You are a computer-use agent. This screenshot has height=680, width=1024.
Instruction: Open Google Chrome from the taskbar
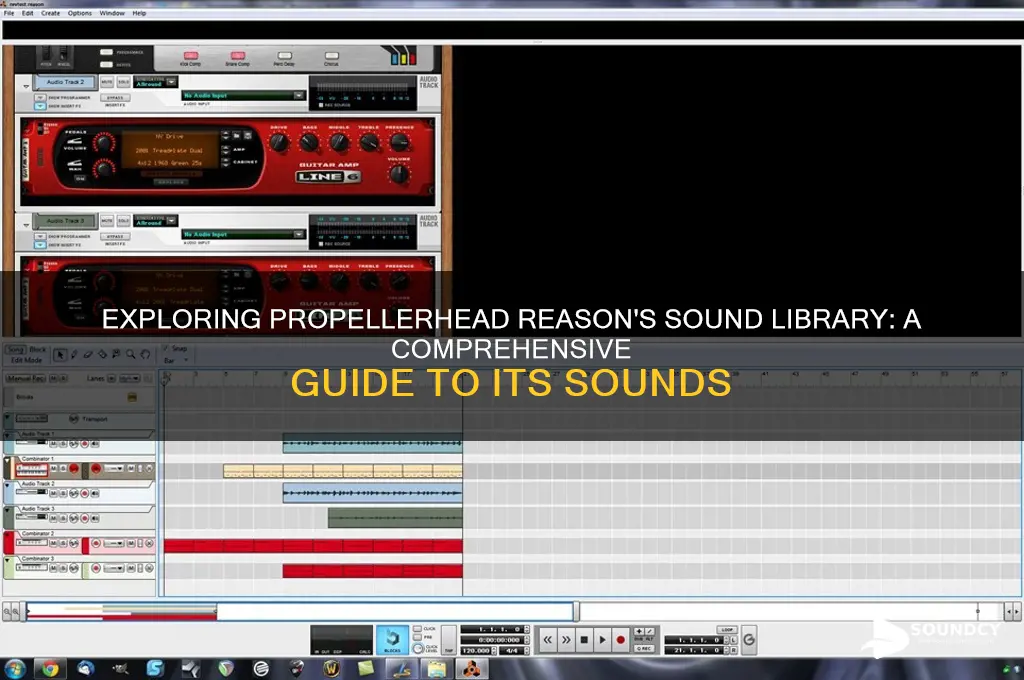(x=50, y=668)
